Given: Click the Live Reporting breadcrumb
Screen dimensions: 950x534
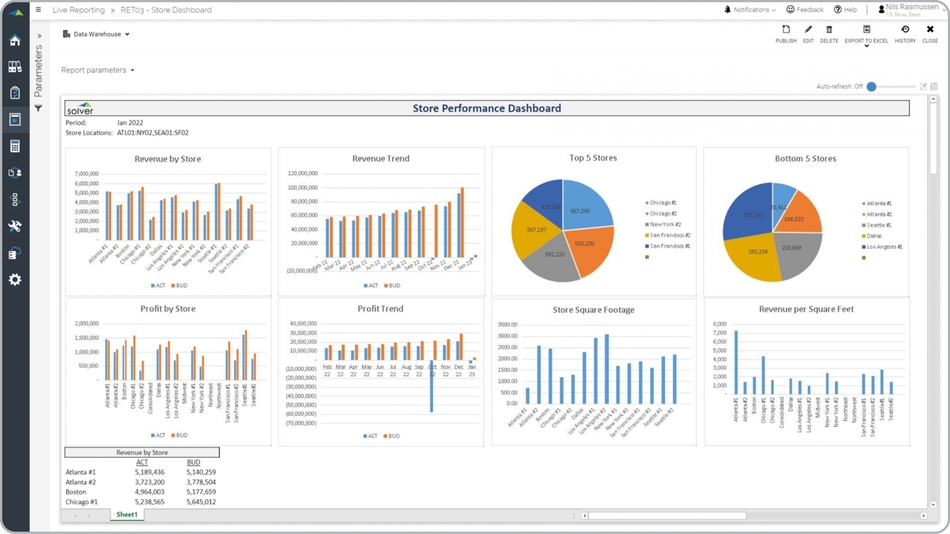Looking at the screenshot, I should (79, 10).
